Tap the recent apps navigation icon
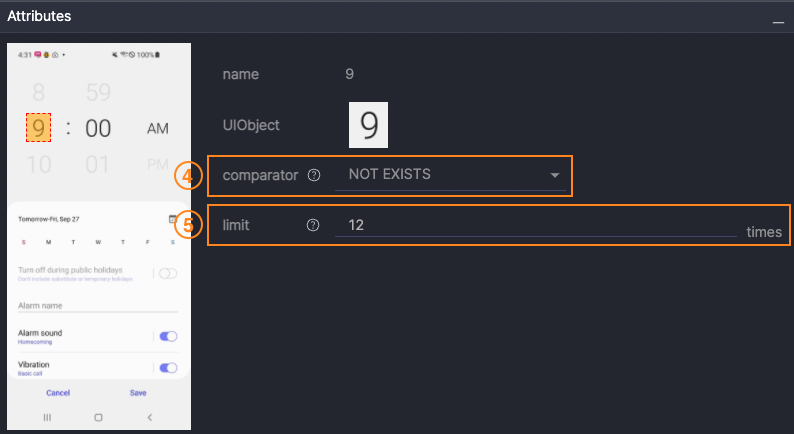Screen dimensions: 794x434 point(47,416)
